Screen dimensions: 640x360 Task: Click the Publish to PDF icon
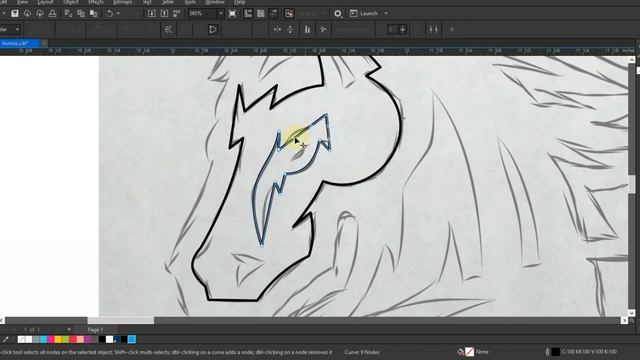[x=177, y=13]
